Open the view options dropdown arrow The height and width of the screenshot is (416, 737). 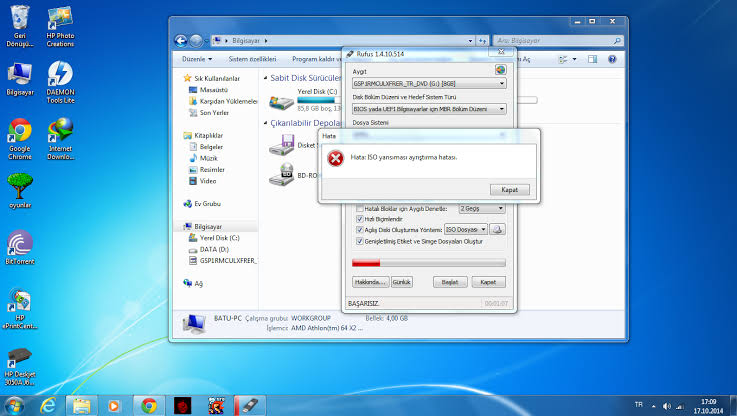tap(574, 59)
